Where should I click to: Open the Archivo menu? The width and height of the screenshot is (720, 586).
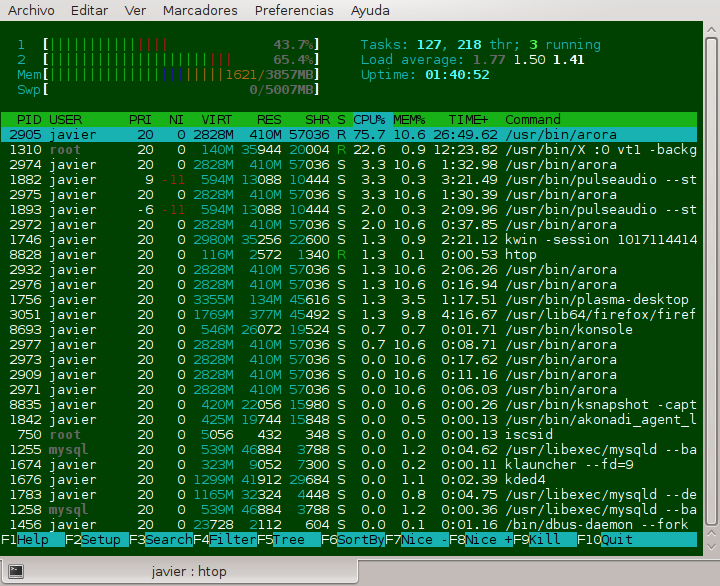click(31, 10)
